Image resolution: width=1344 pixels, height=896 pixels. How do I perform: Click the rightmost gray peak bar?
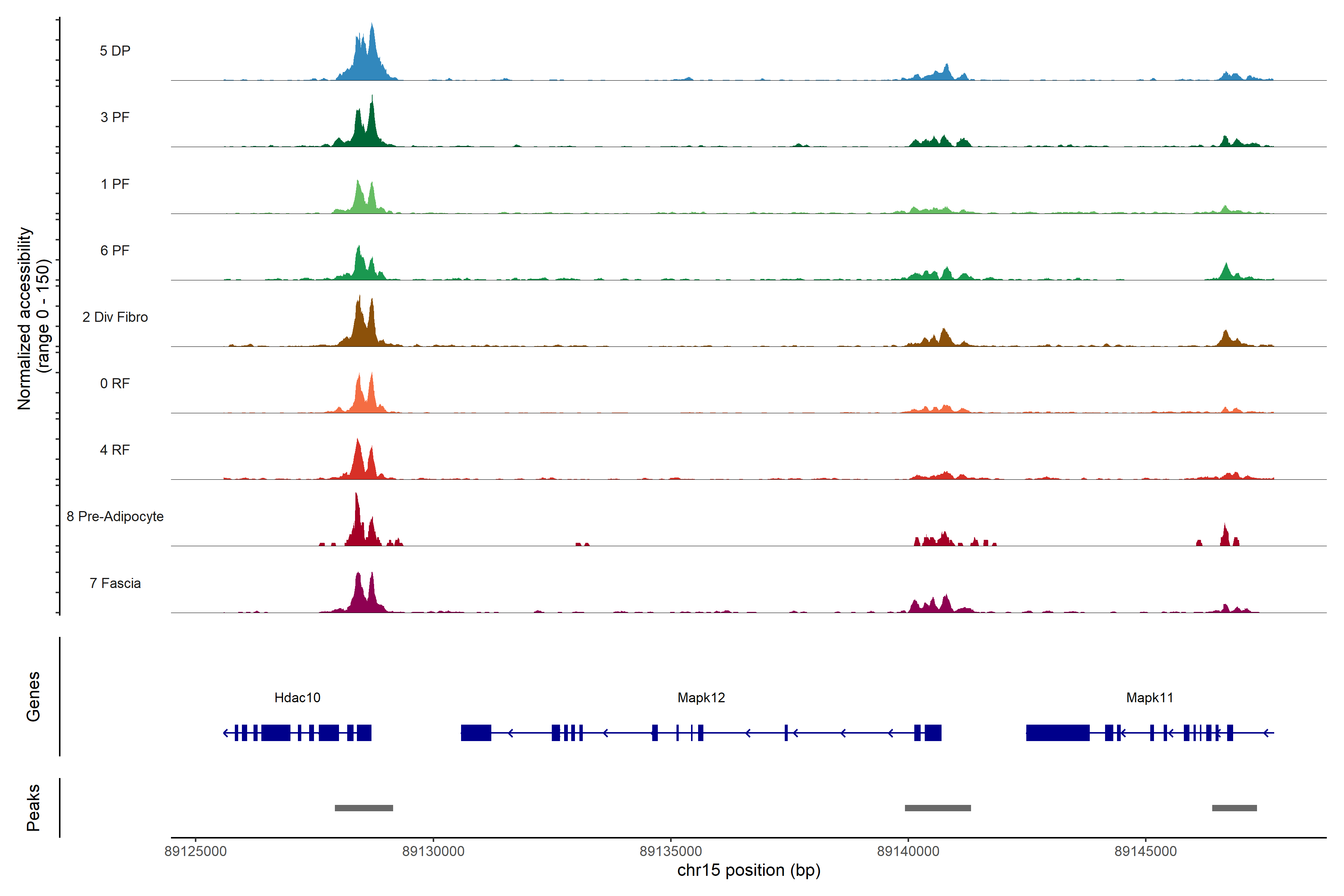pyautogui.click(x=1234, y=808)
